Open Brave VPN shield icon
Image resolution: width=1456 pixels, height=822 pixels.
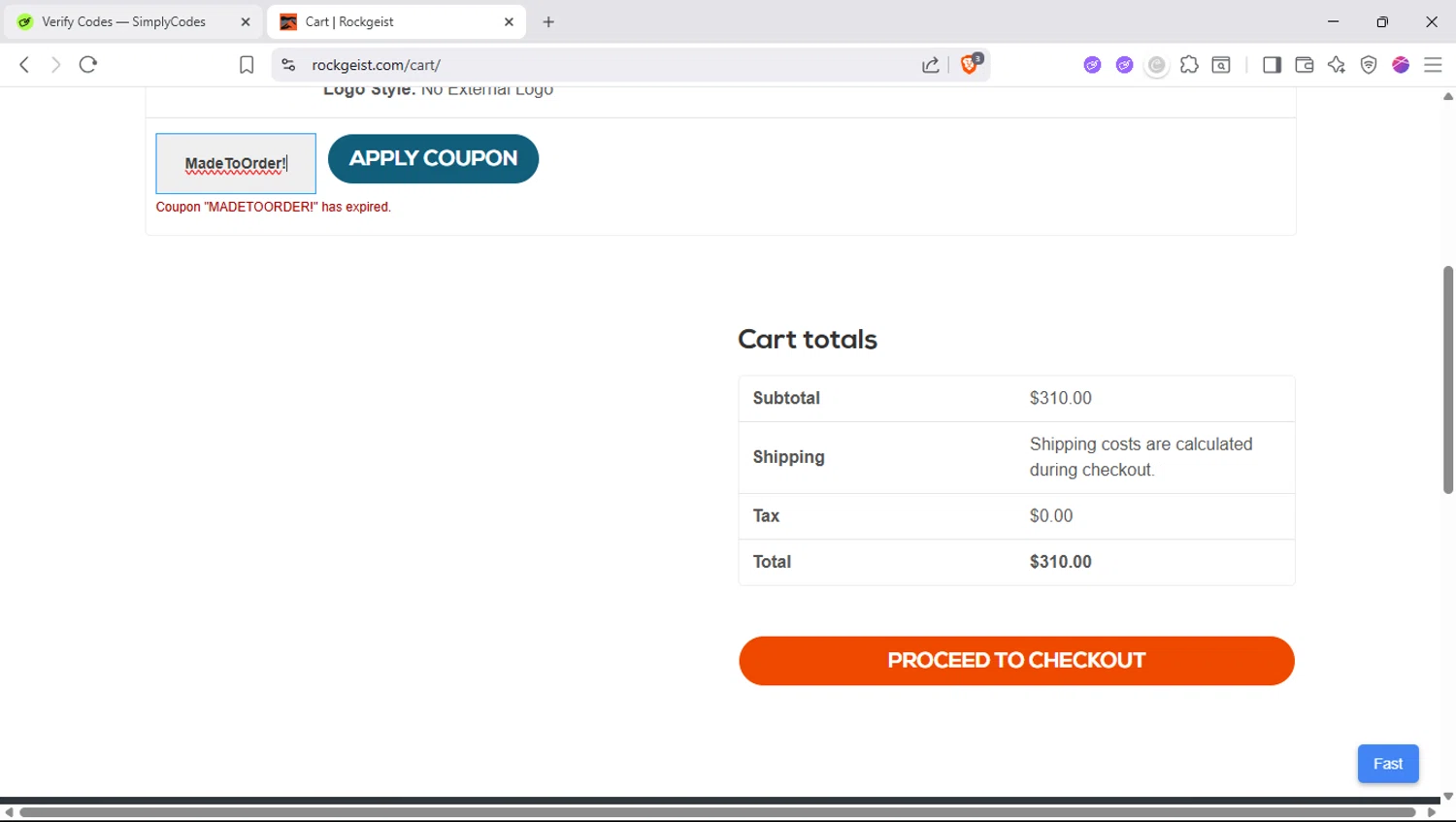click(x=1369, y=65)
